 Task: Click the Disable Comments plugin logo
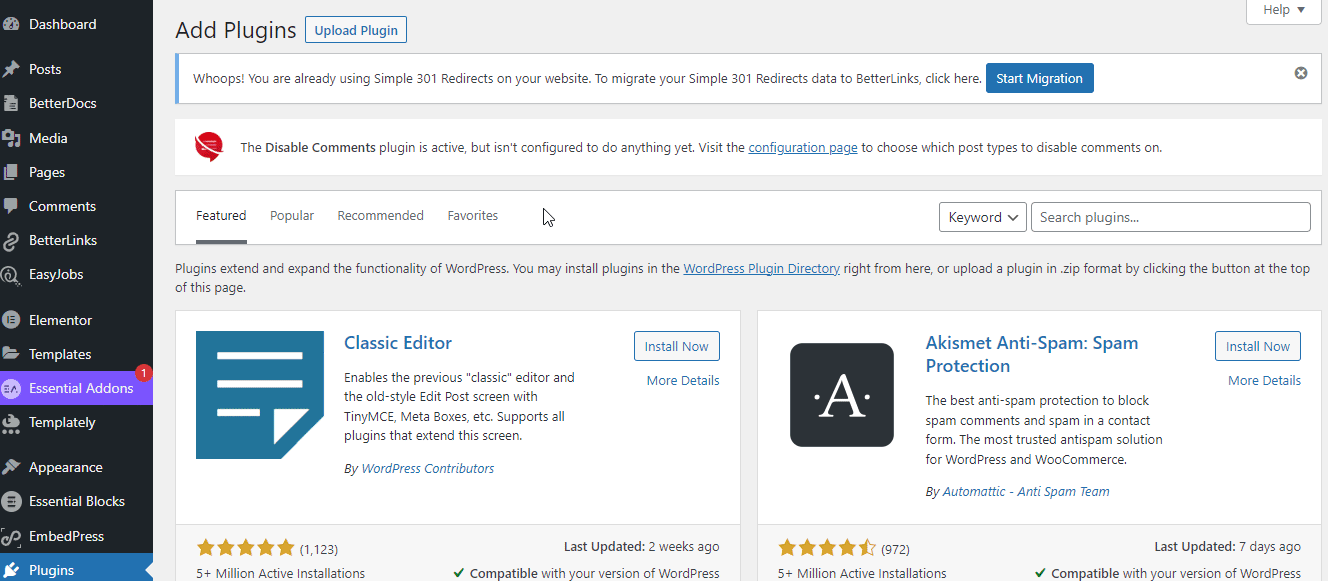coord(209,147)
